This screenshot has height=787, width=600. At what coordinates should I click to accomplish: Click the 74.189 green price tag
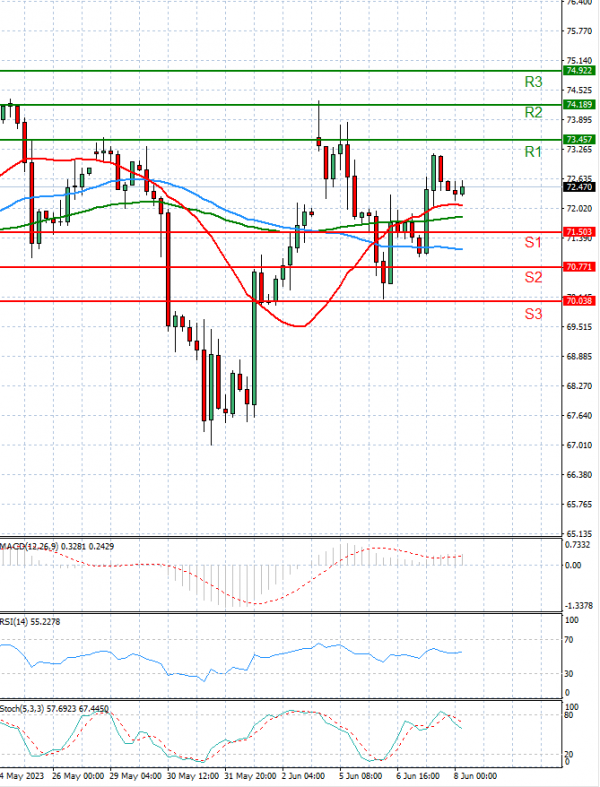(580, 104)
